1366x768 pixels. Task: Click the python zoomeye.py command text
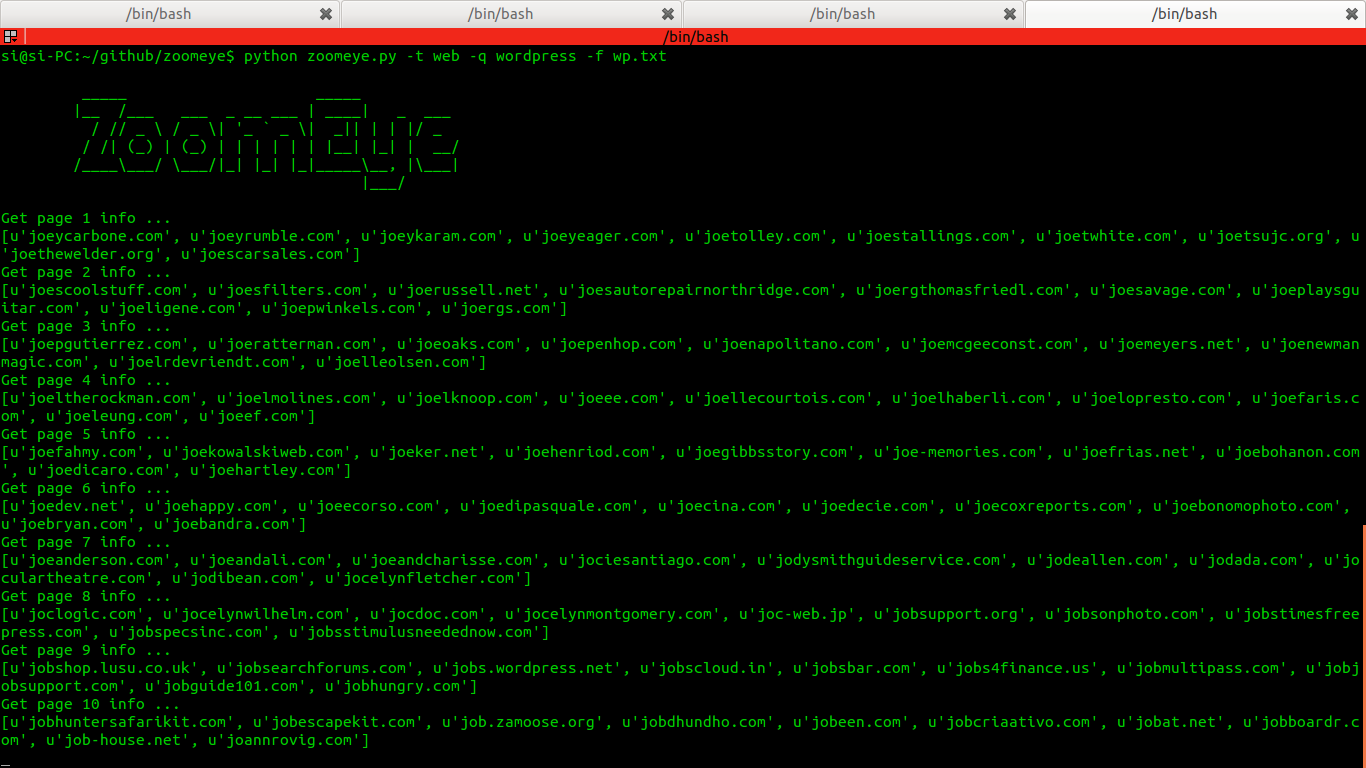pos(455,56)
